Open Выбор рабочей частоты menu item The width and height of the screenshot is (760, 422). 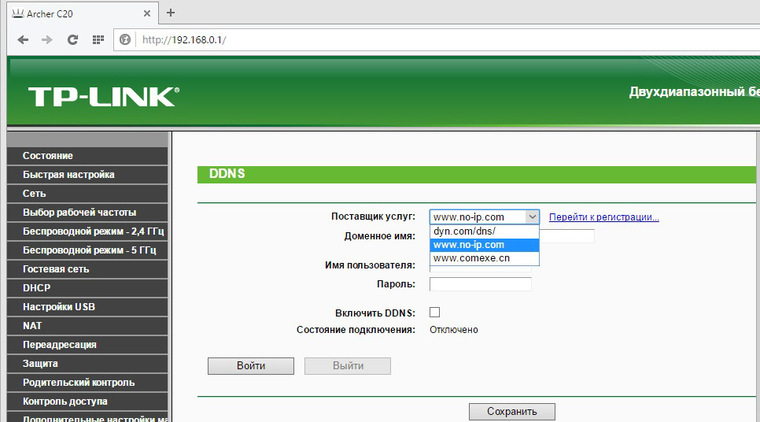tap(88, 212)
